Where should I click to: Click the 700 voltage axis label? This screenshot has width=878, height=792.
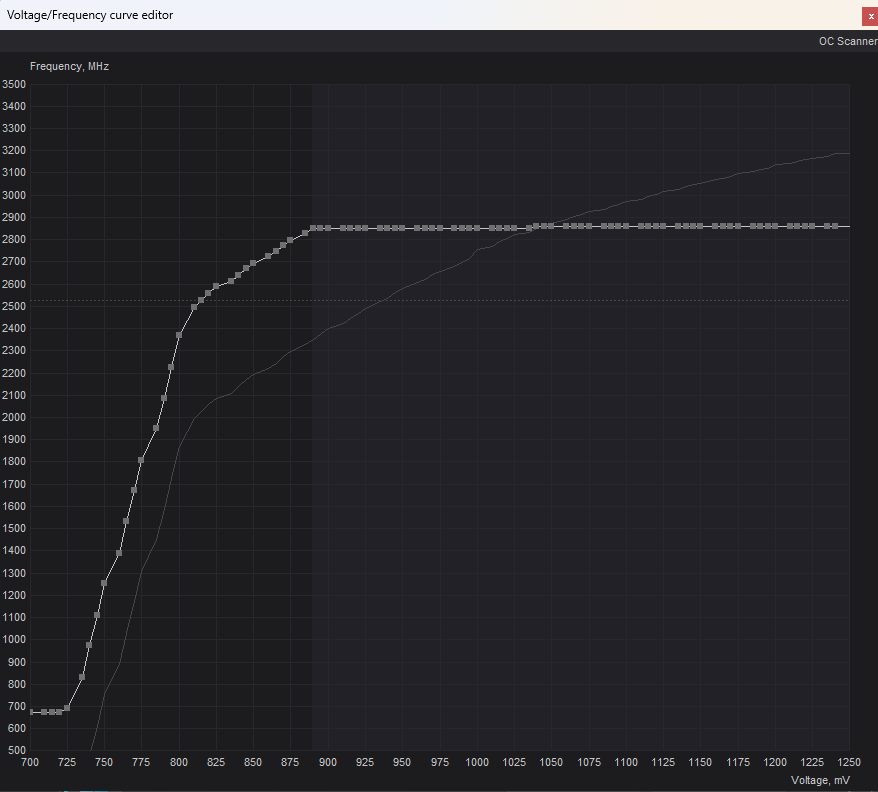point(30,762)
